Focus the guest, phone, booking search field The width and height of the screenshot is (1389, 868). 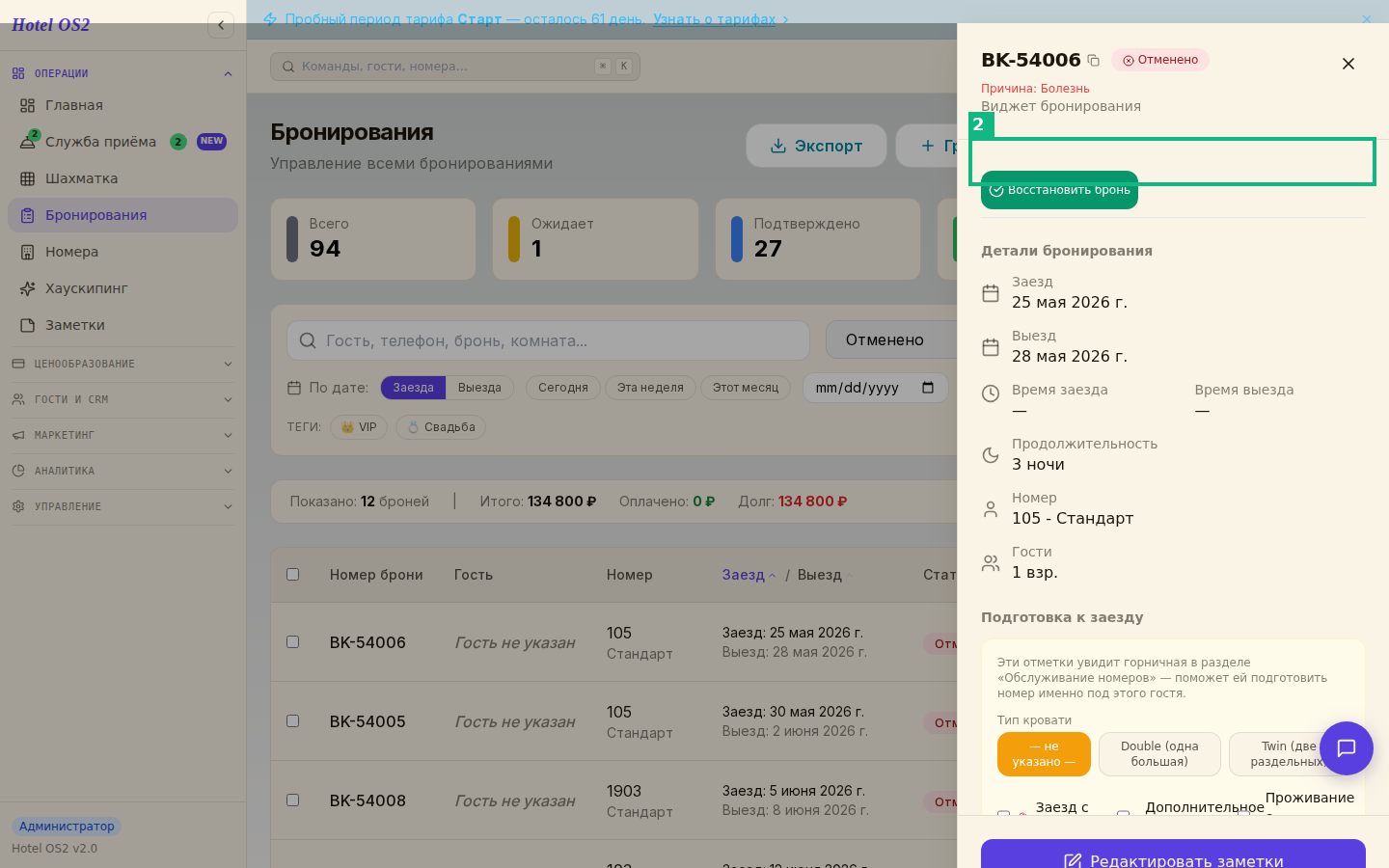point(548,340)
